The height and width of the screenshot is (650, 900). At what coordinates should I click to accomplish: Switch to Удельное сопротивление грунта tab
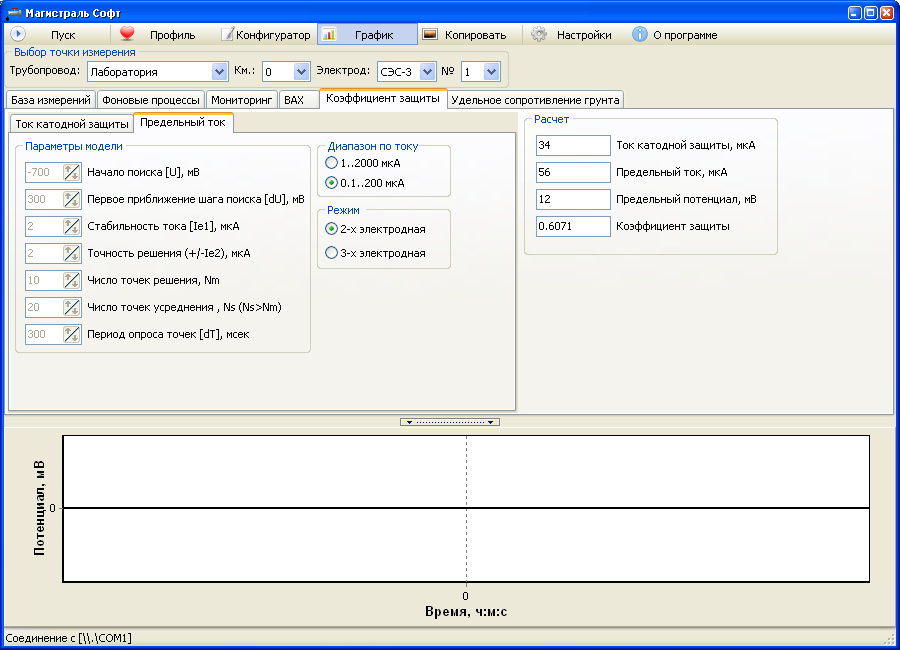pos(536,100)
